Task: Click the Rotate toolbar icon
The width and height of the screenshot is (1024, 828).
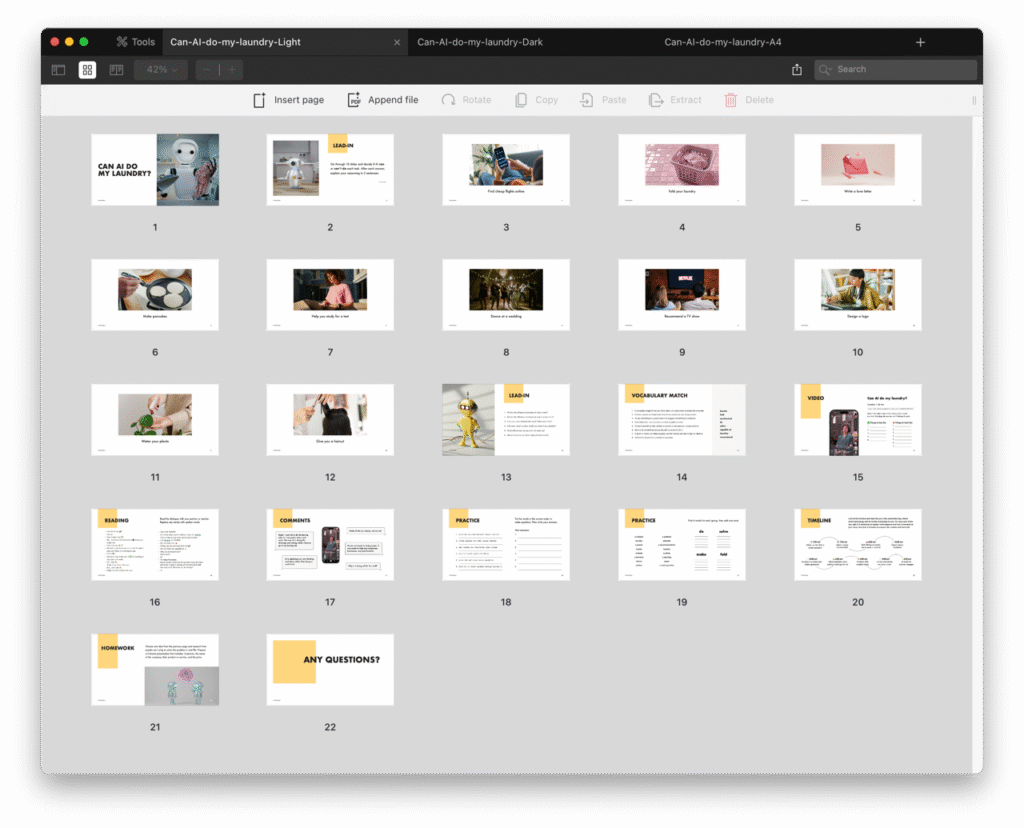Action: point(466,100)
